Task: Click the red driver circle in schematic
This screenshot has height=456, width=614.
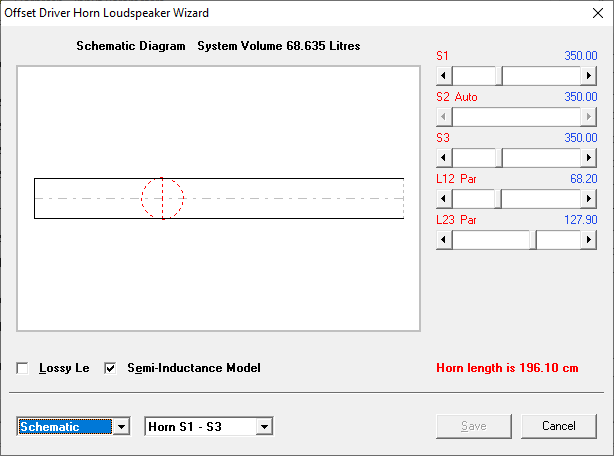Action: 163,198
